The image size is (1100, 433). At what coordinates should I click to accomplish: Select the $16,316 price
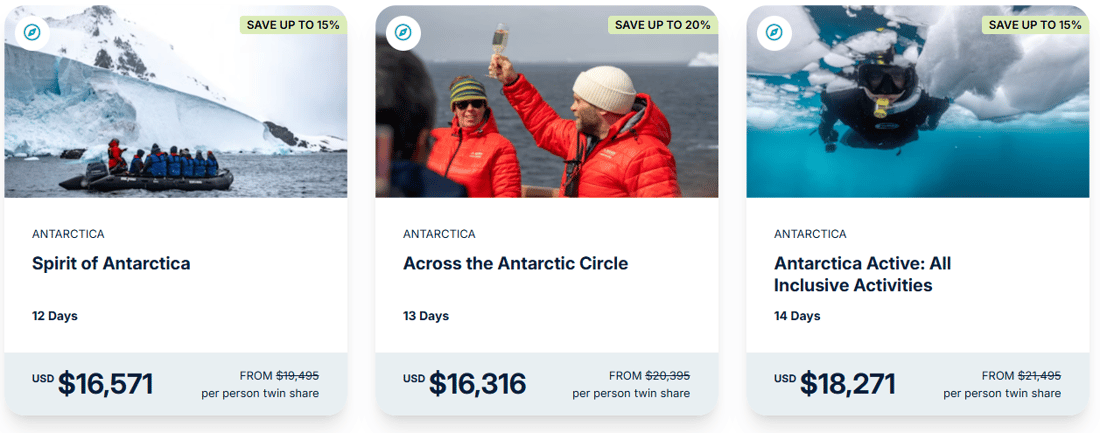tap(477, 383)
